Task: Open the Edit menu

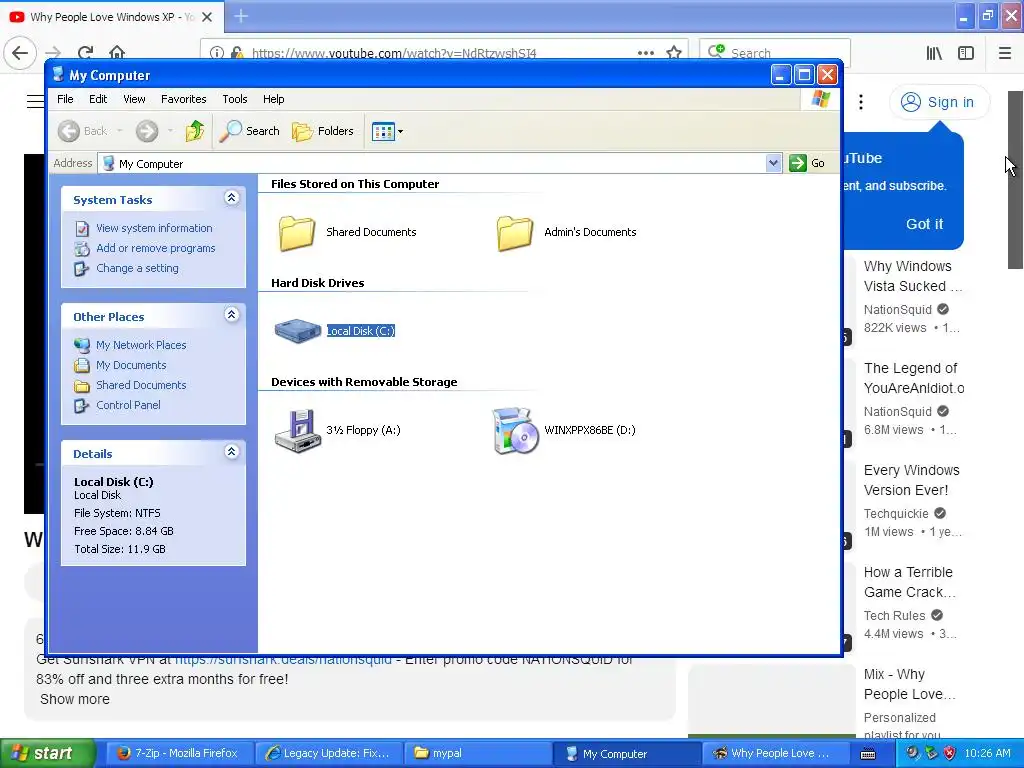Action: (98, 99)
